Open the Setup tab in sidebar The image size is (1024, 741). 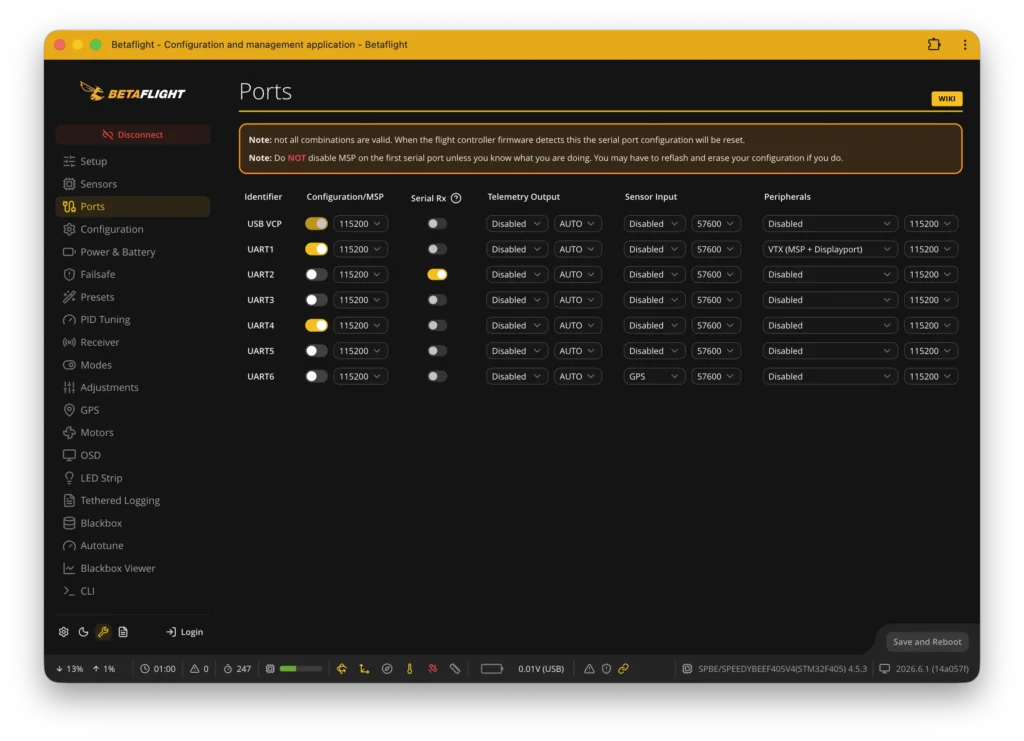tap(133, 161)
